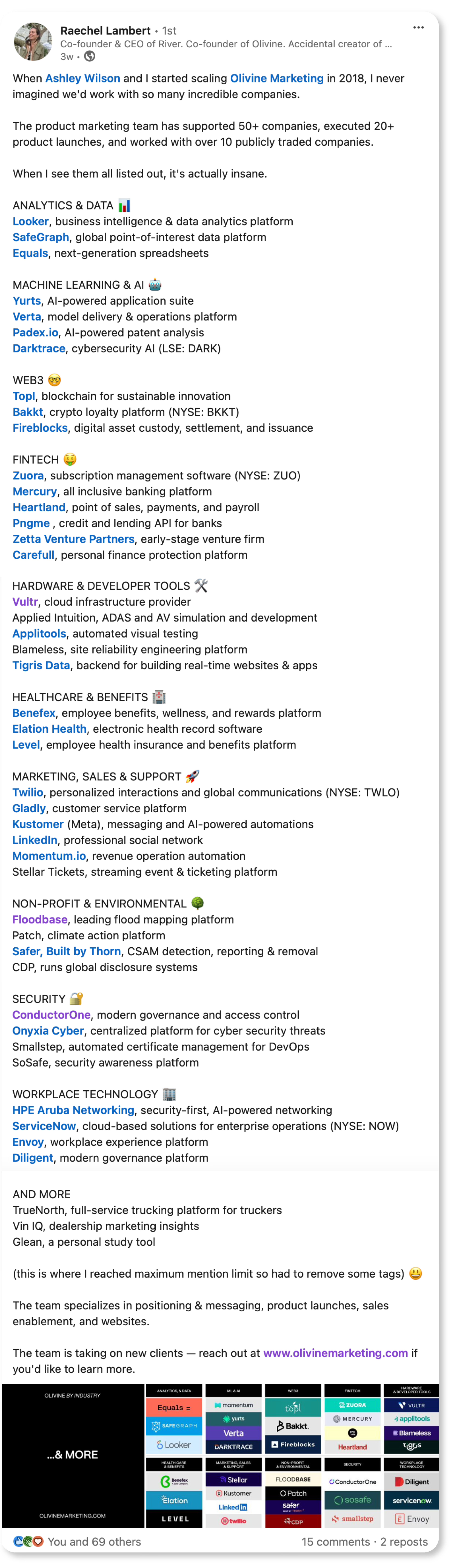Open the Topl blockchain link
This screenshot has width=451, height=1568.
[24, 396]
